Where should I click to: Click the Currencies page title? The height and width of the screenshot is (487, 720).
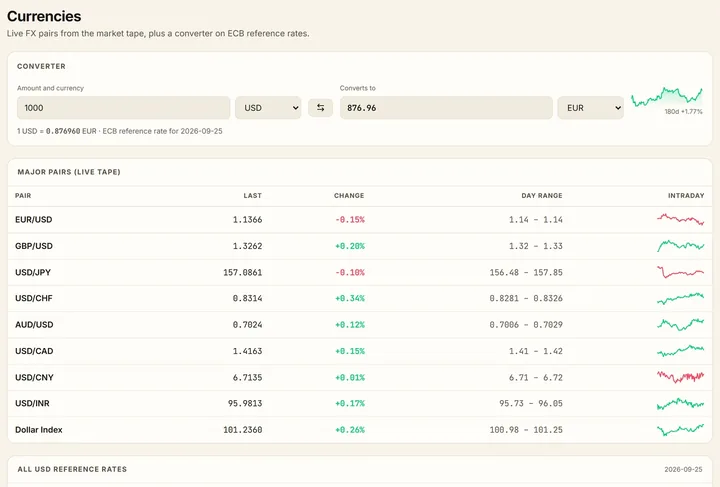pos(44,17)
